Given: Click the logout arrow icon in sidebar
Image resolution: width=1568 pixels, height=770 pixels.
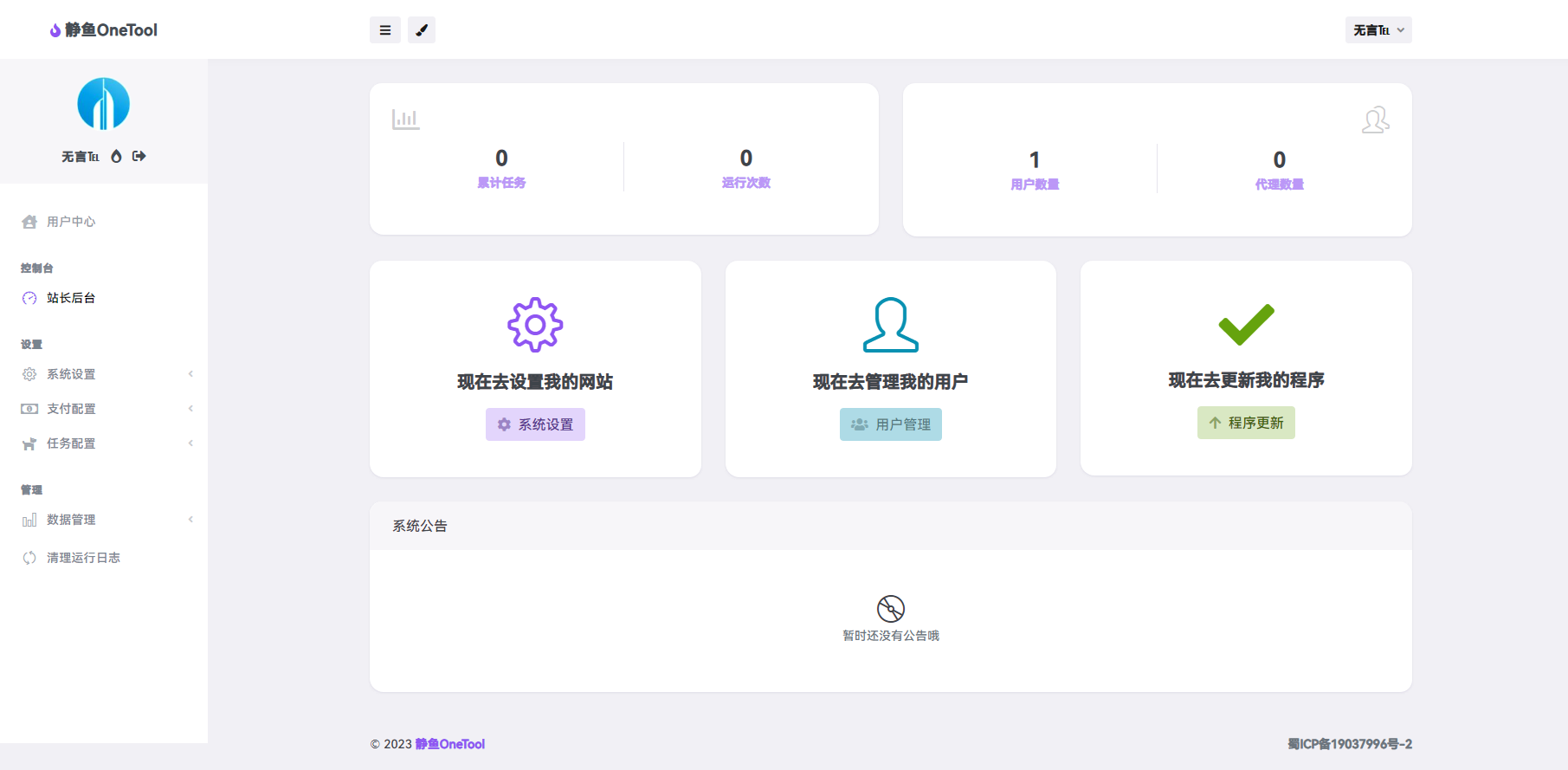Looking at the screenshot, I should tap(139, 157).
